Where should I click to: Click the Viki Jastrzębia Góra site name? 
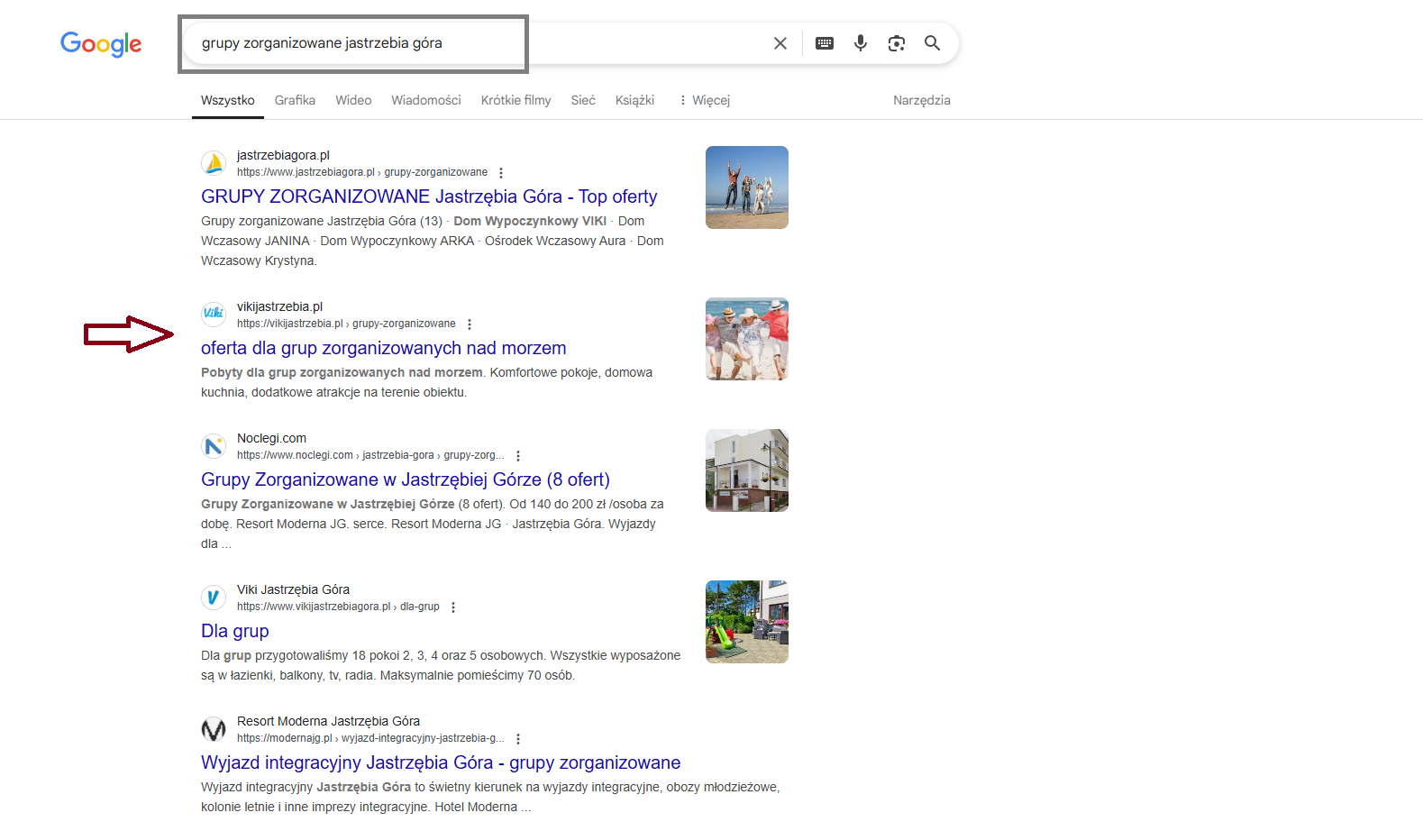tap(293, 589)
